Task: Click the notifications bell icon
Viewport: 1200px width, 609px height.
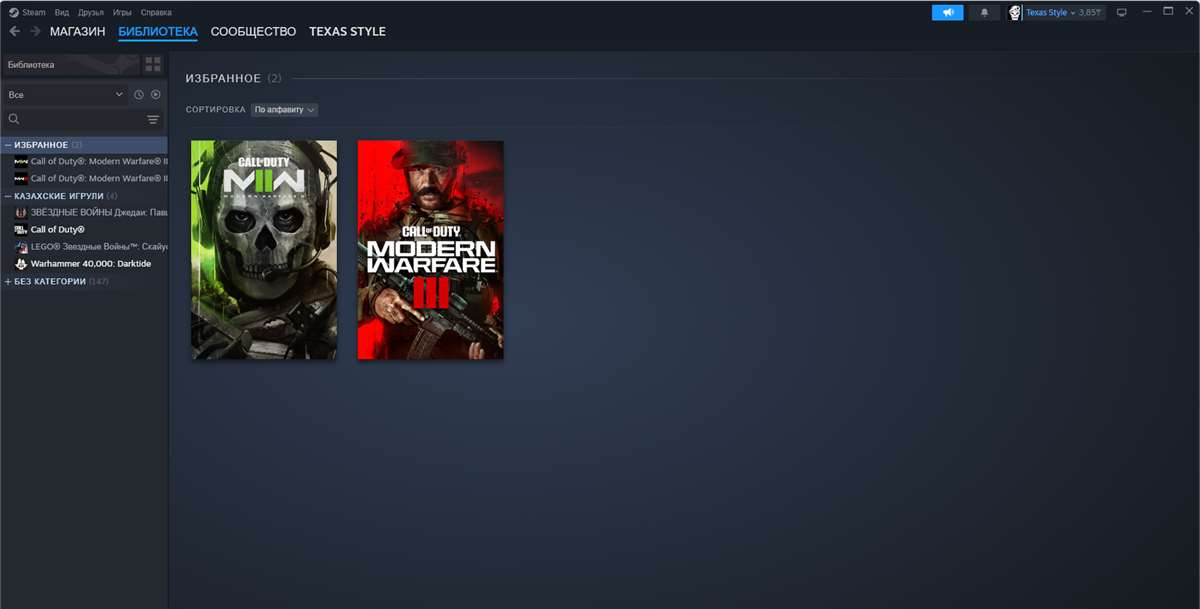Action: pyautogui.click(x=985, y=11)
